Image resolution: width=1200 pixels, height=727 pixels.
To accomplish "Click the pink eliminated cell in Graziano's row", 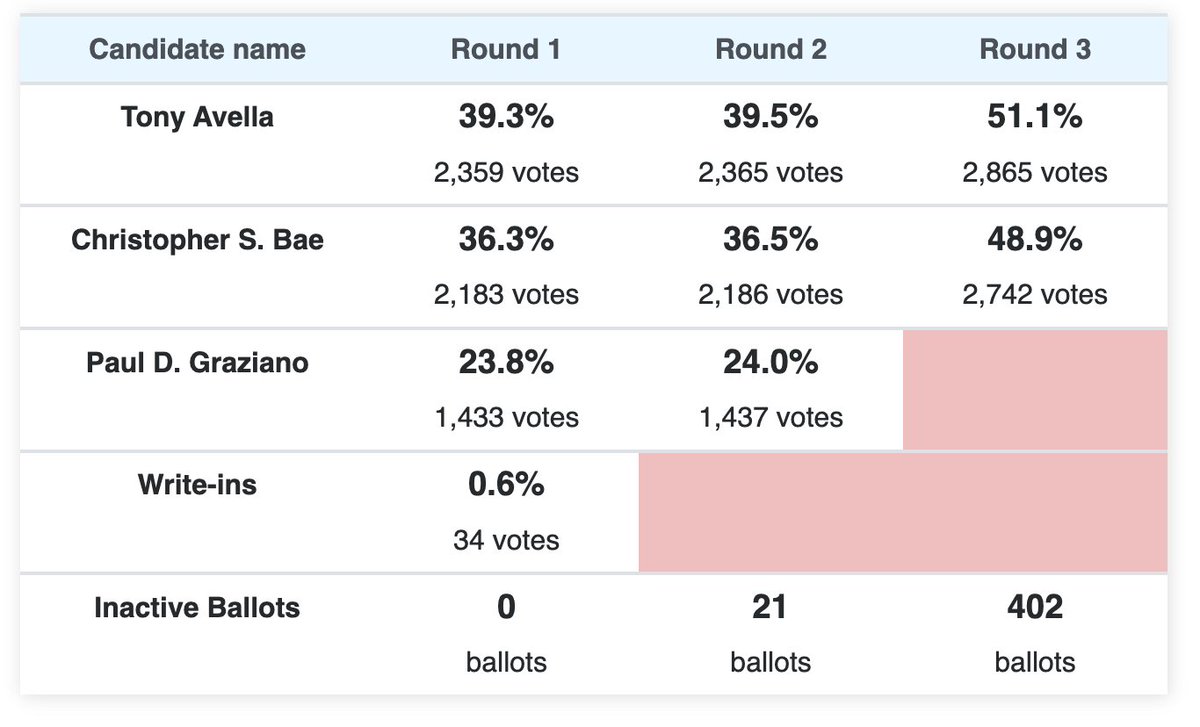I will pos(1034,390).
